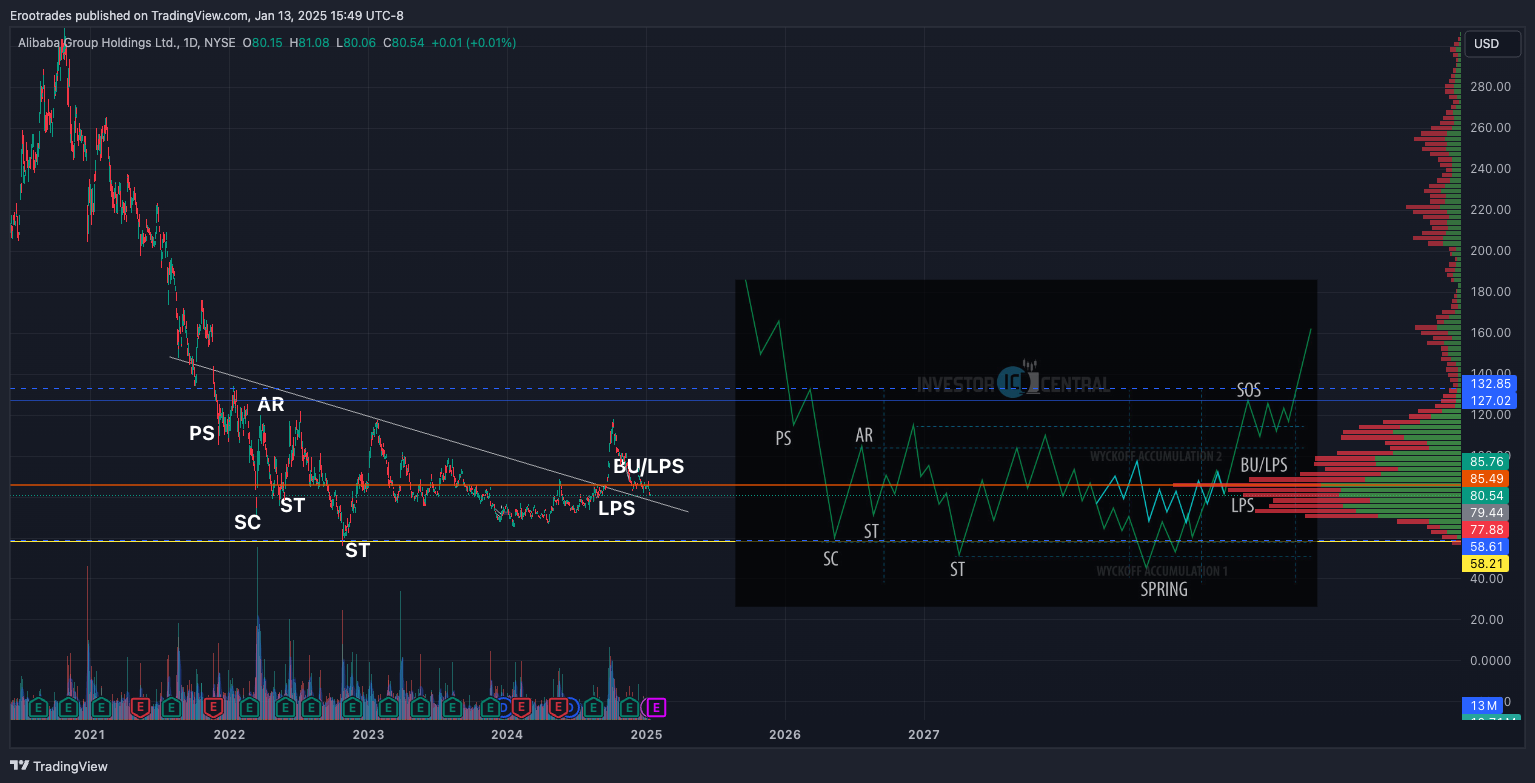Click the 2021 label on the time axis

[x=90, y=735]
